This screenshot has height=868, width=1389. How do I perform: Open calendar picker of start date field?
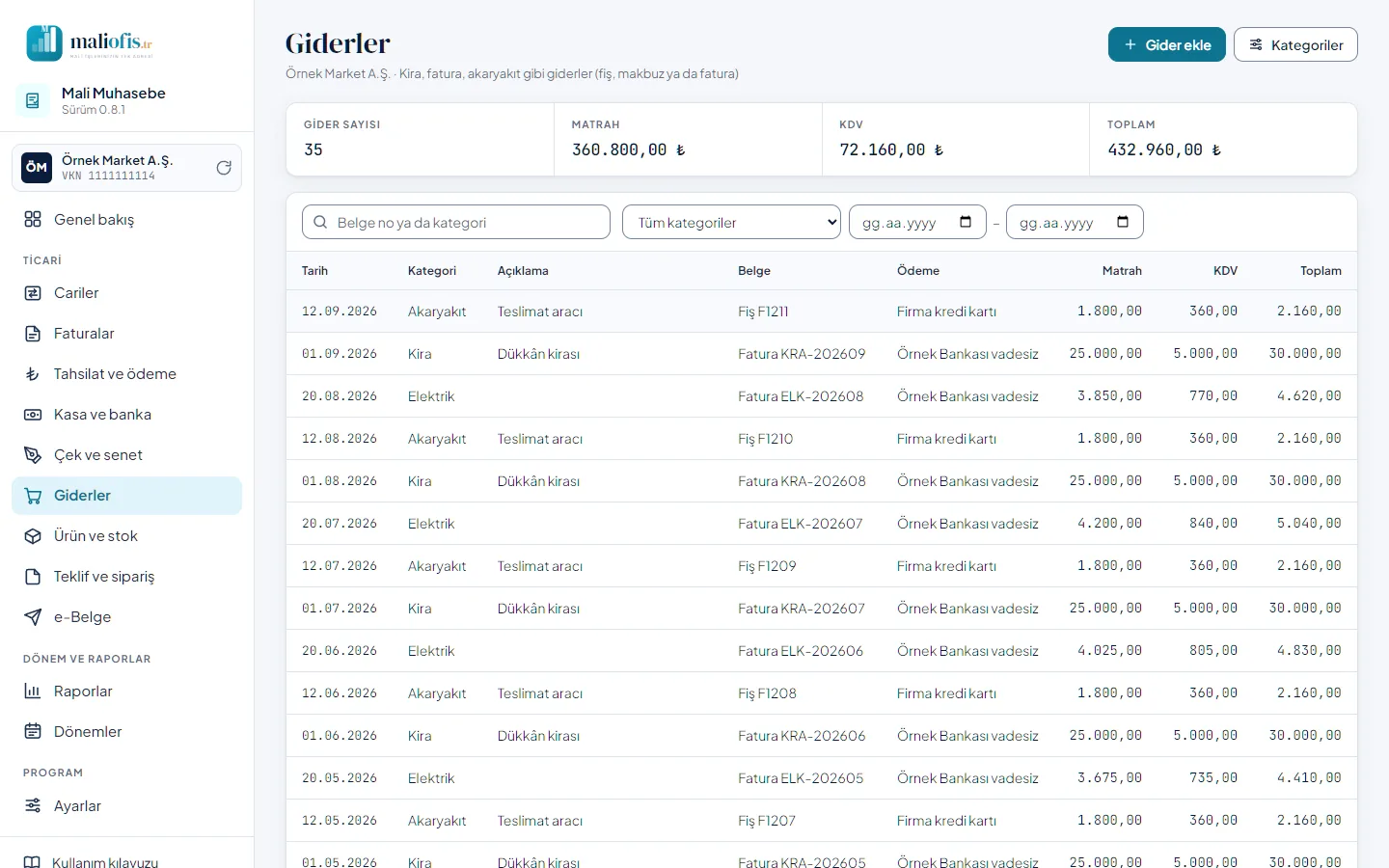click(966, 222)
